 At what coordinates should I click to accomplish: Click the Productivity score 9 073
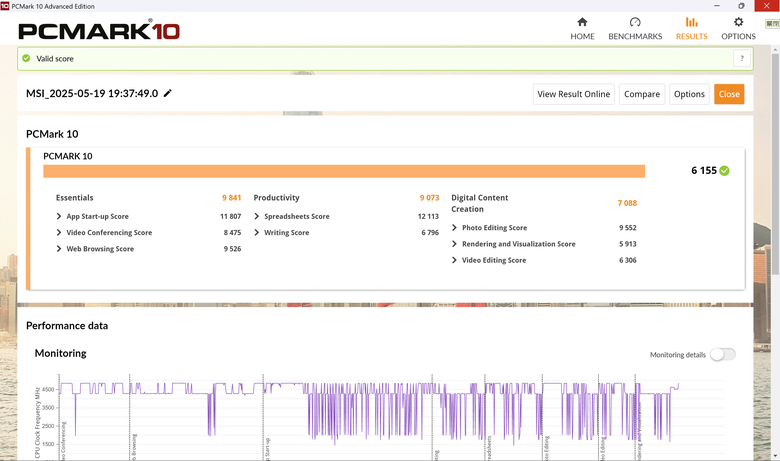[429, 197]
